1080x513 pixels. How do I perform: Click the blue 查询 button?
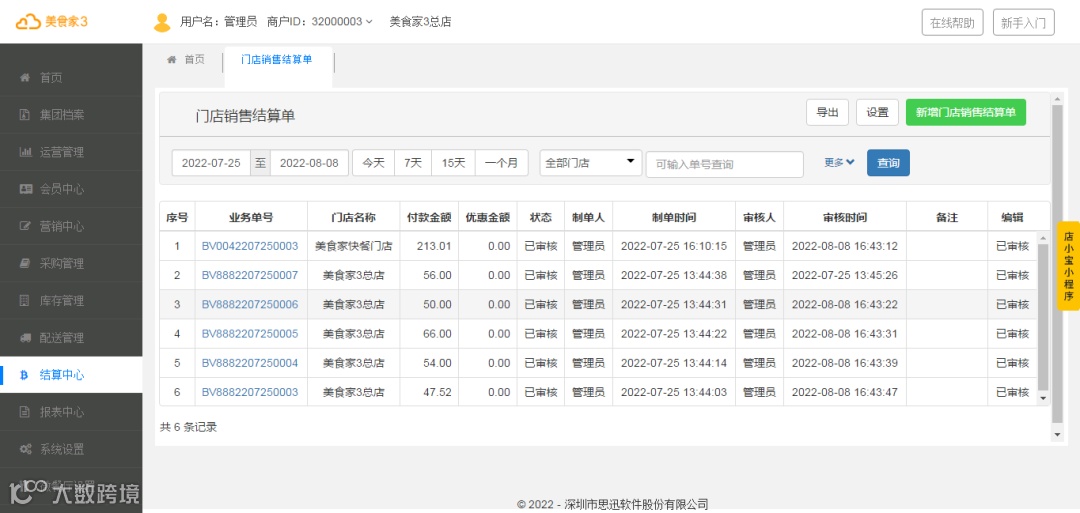coord(889,163)
